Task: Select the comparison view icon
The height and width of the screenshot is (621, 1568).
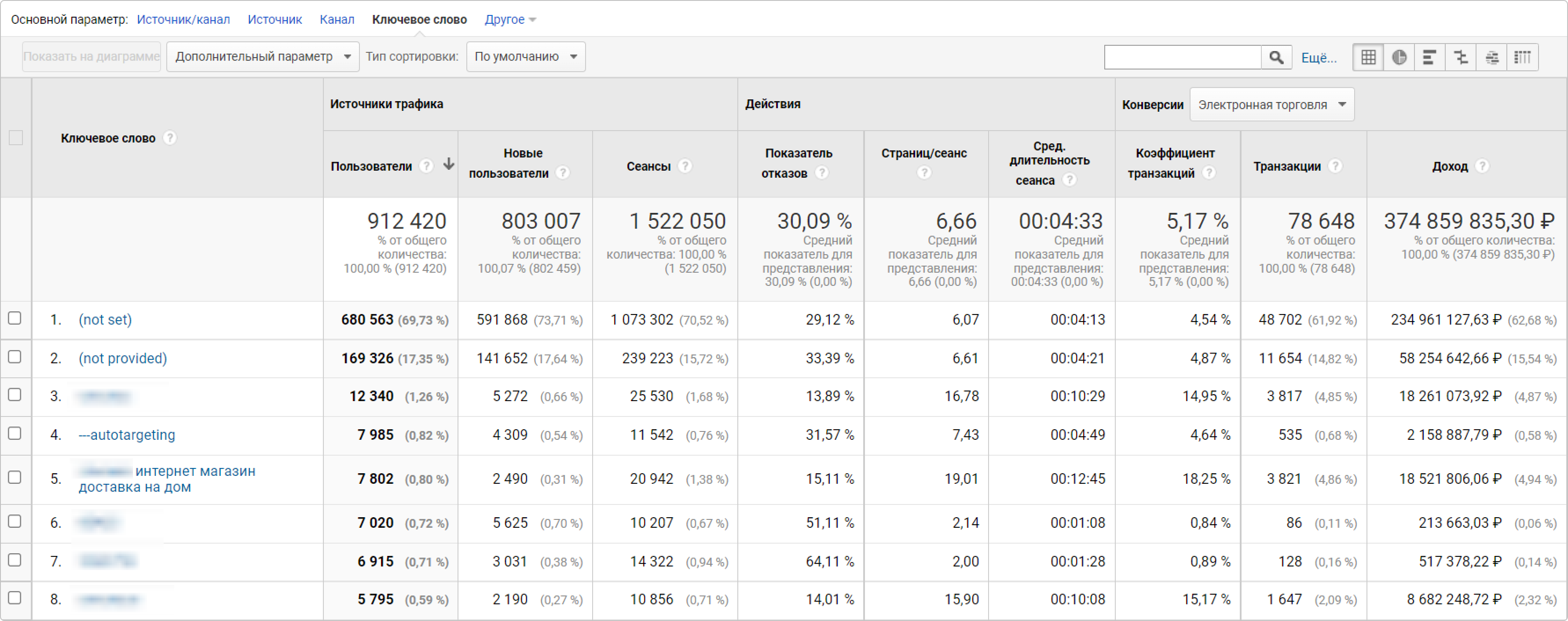Action: pyautogui.click(x=1461, y=57)
